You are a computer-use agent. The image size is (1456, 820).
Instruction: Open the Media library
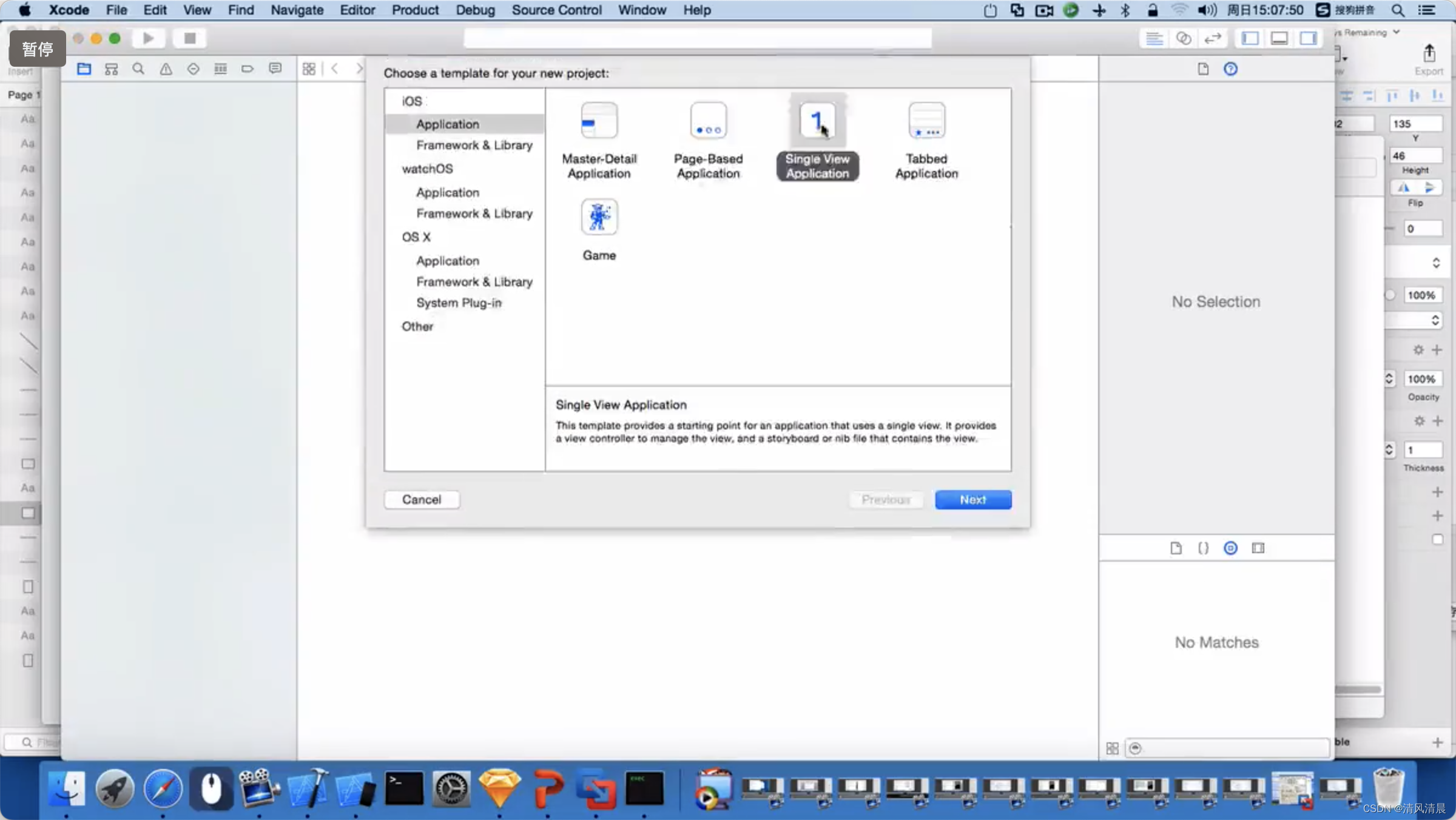pyautogui.click(x=1258, y=548)
